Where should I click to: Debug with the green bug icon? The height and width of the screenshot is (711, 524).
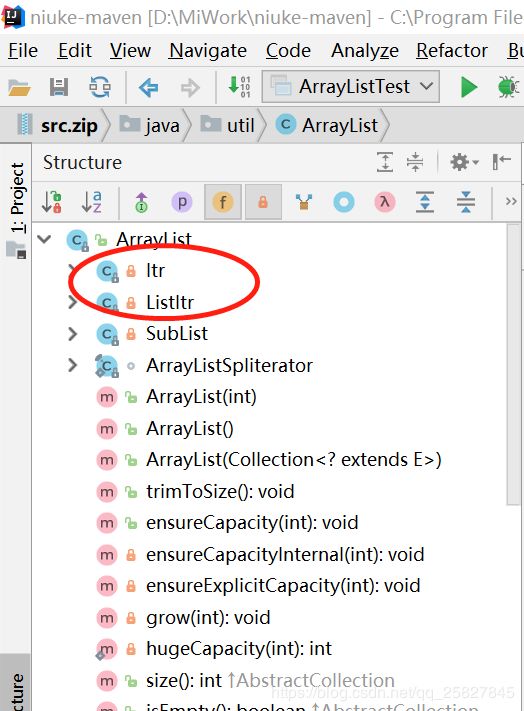click(x=509, y=87)
